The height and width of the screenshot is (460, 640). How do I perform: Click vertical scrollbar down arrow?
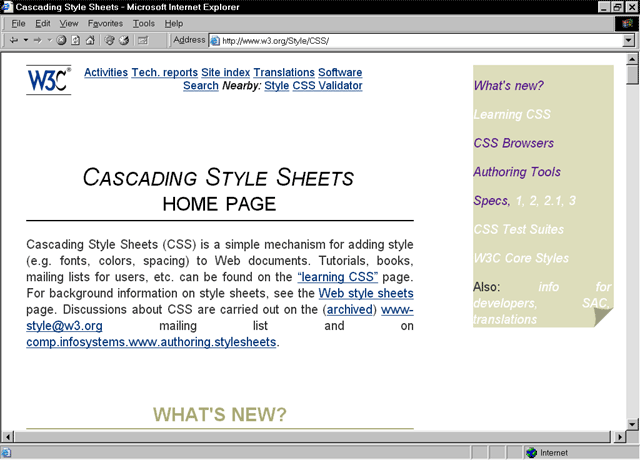(x=632, y=424)
